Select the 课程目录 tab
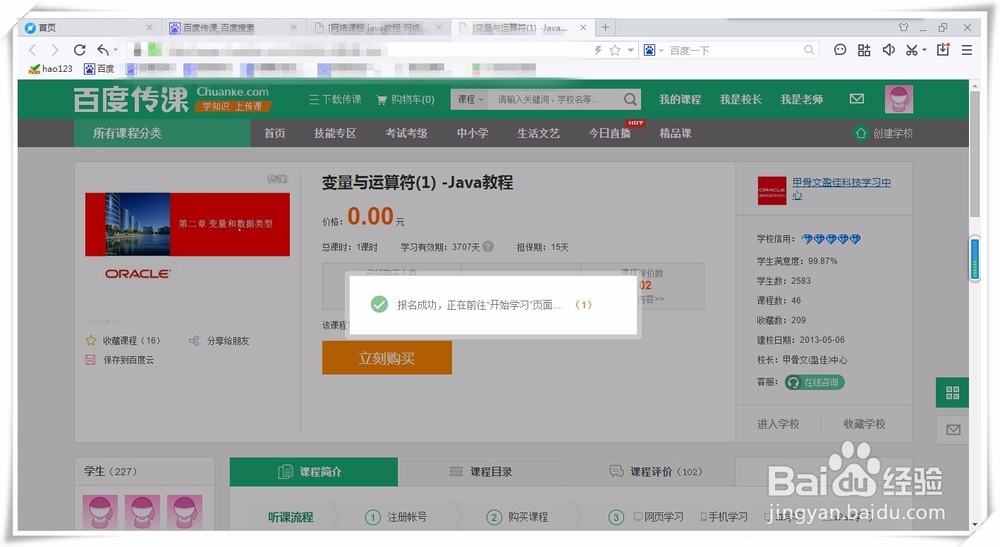The width and height of the screenshot is (1000, 547). (x=482, y=472)
